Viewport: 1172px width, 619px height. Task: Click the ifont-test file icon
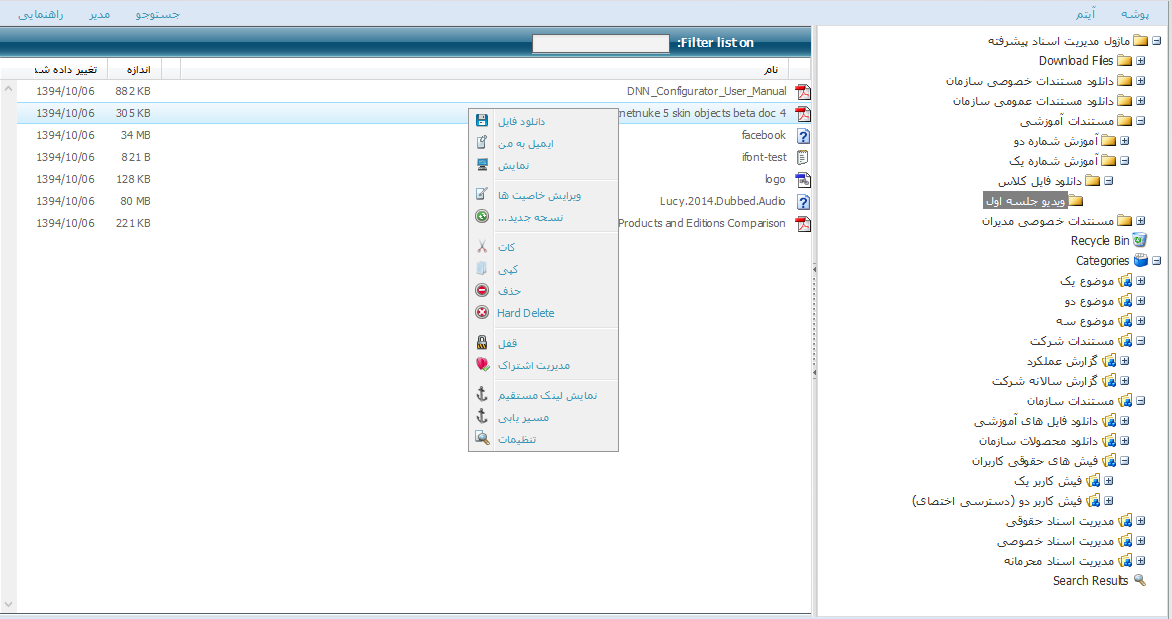coord(802,158)
